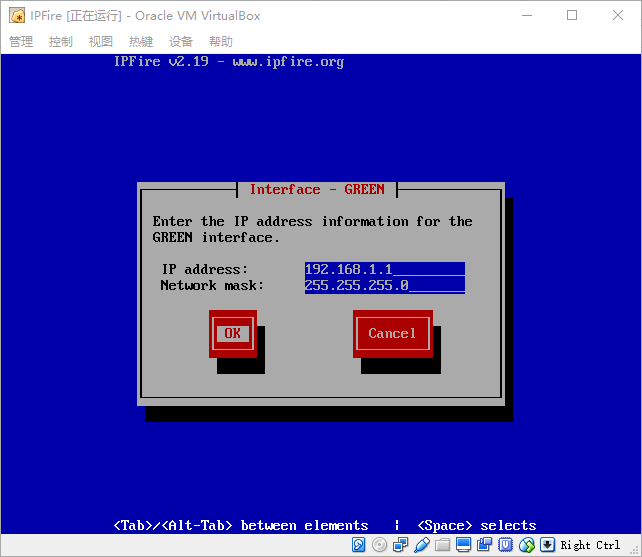Click the IPFire v2.19 header text

(229, 61)
